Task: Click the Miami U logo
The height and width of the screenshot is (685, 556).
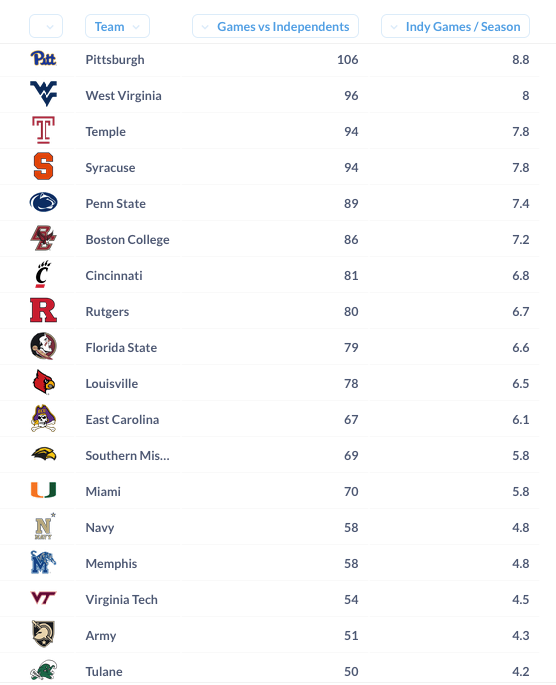Action: pos(43,490)
